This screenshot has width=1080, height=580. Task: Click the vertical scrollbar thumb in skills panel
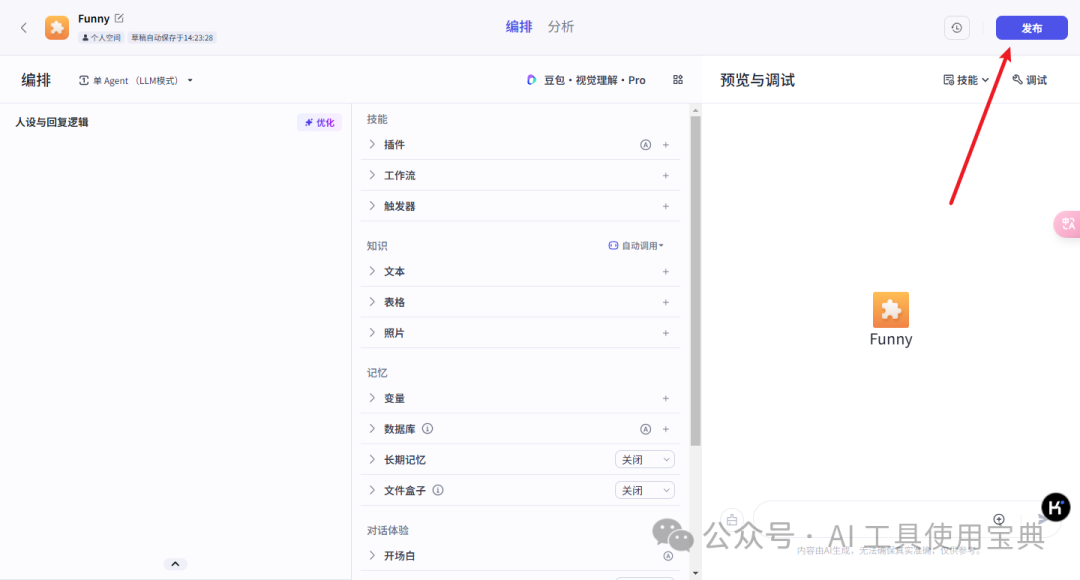tap(696, 281)
